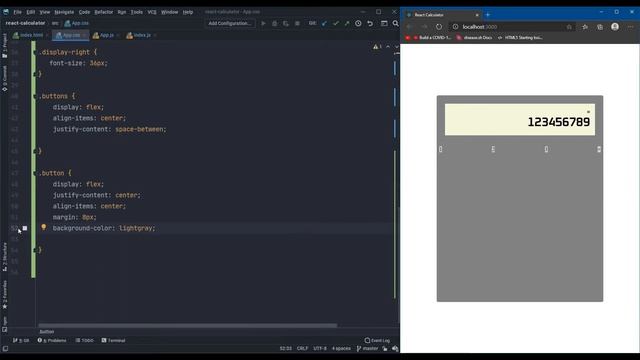640x360 pixels.
Task: Open new browser tab plus button
Action: (488, 15)
